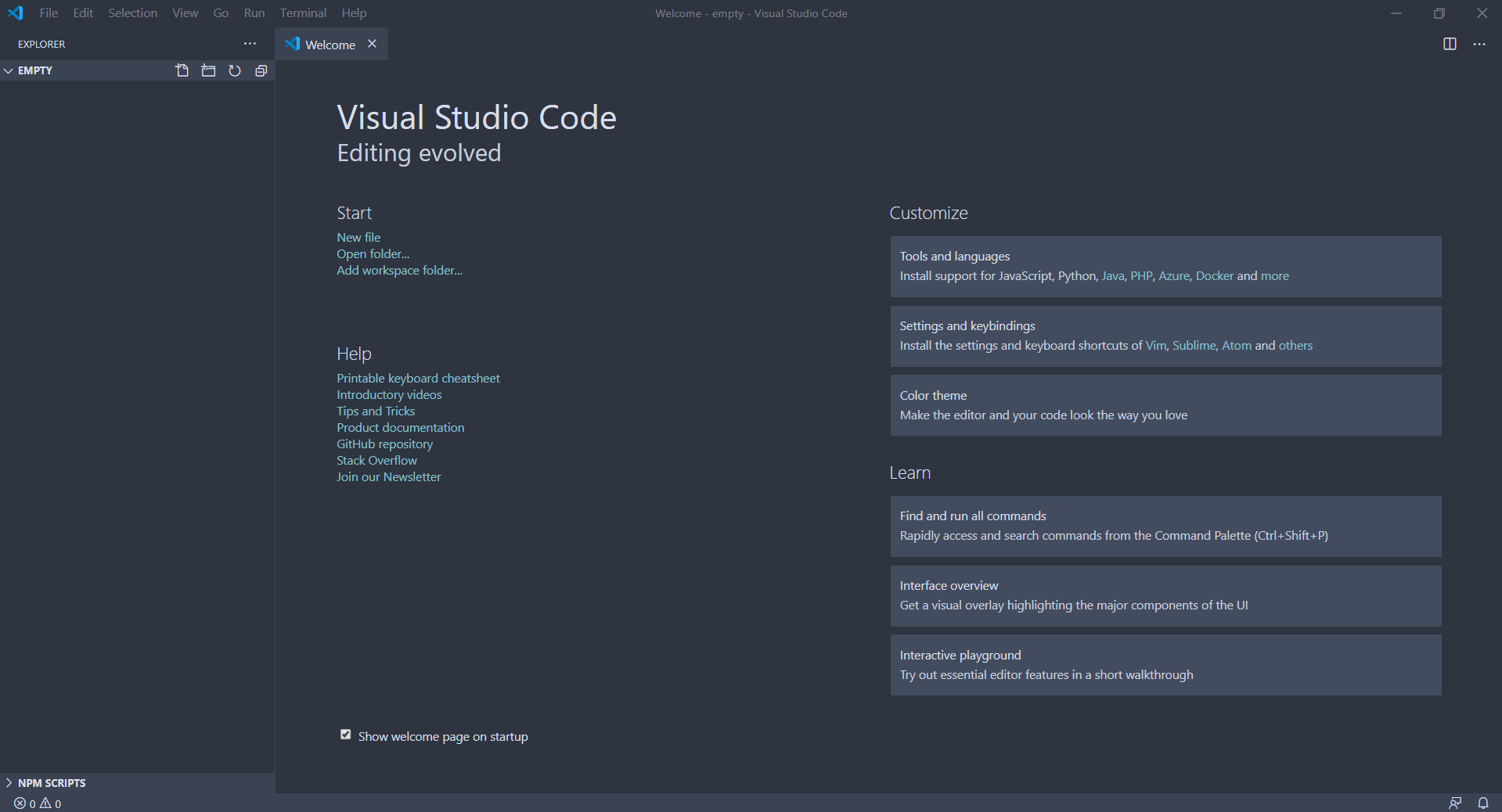
Task: Refresh the Explorer file list
Action: (235, 70)
